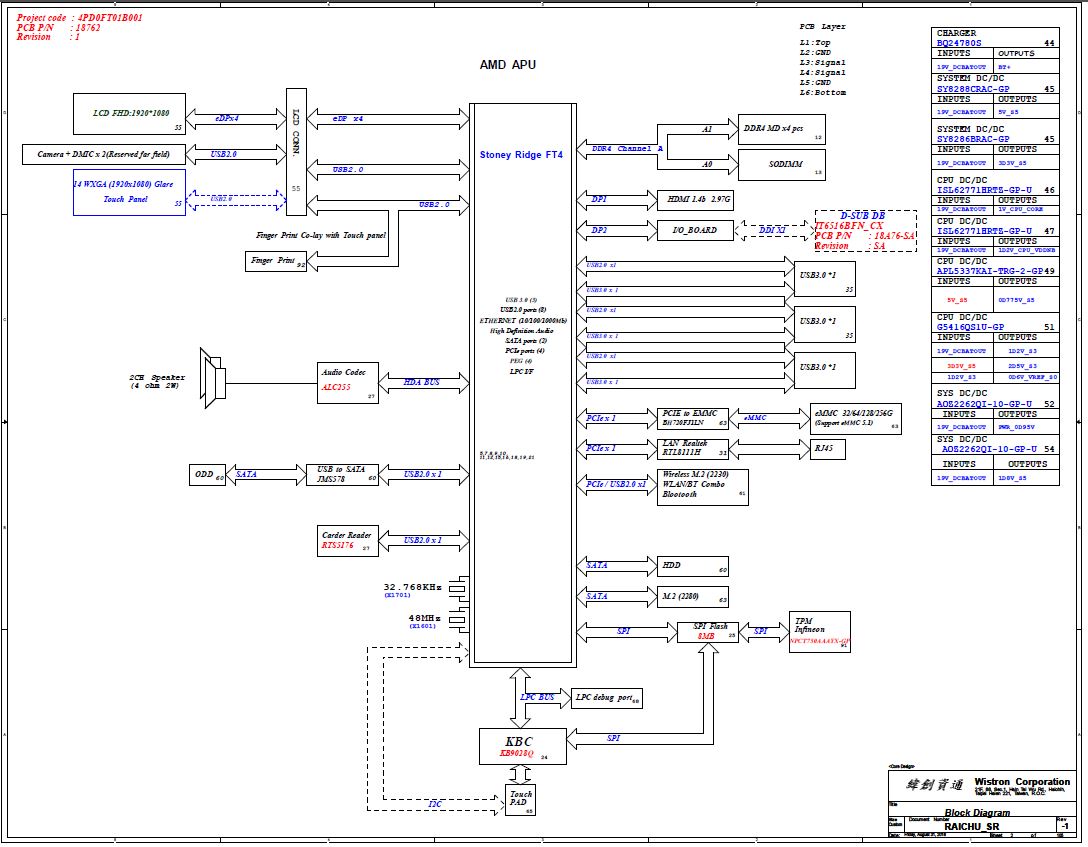Viewport: 1088px width, 847px height.
Task: Select the Wireless M.2 (2230) WLAN/BT block
Action: click(x=702, y=488)
